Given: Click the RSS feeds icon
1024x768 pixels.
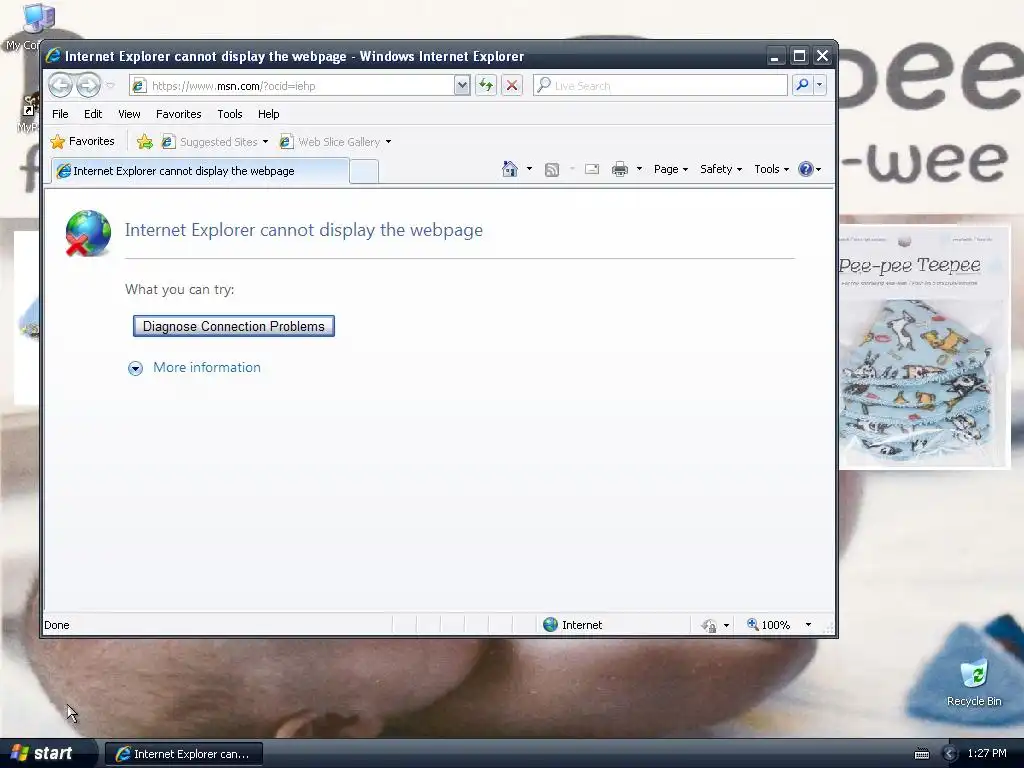Looking at the screenshot, I should 552,170.
